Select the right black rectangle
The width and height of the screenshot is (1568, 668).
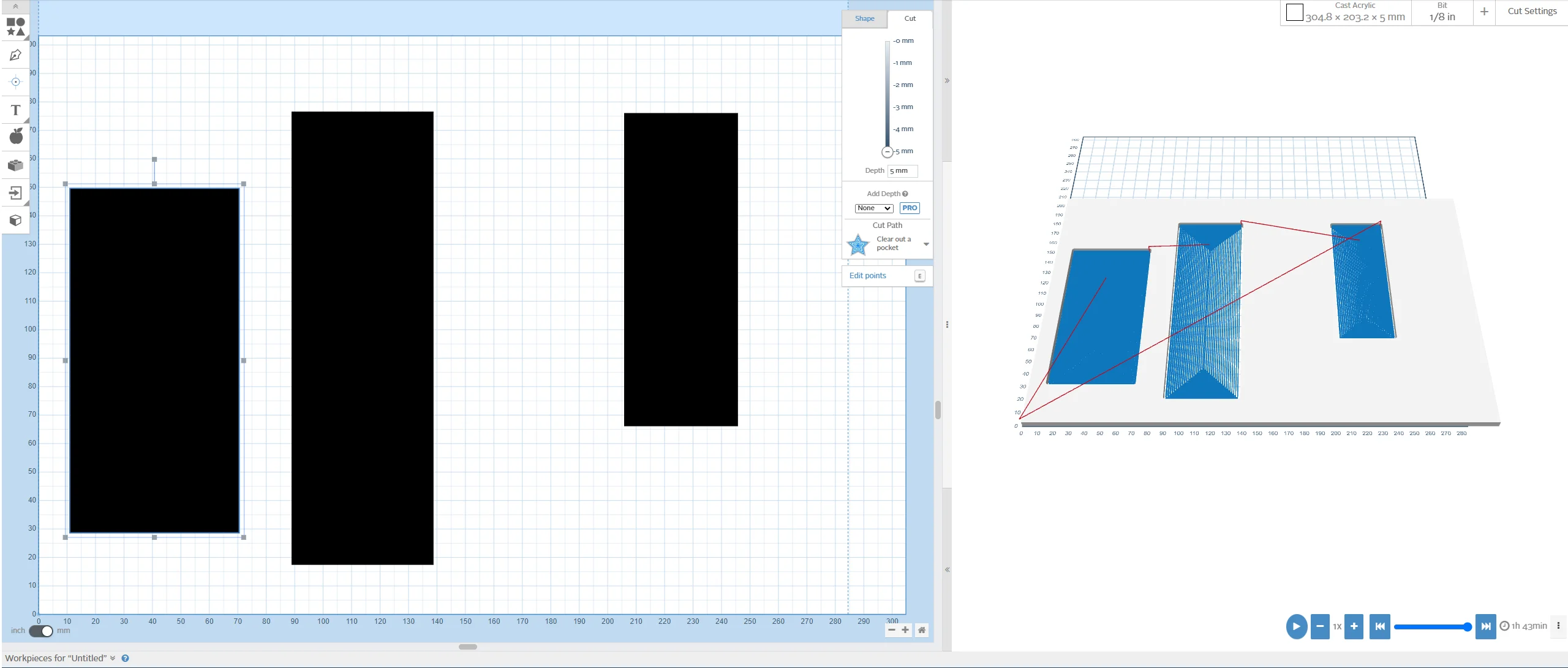point(680,269)
